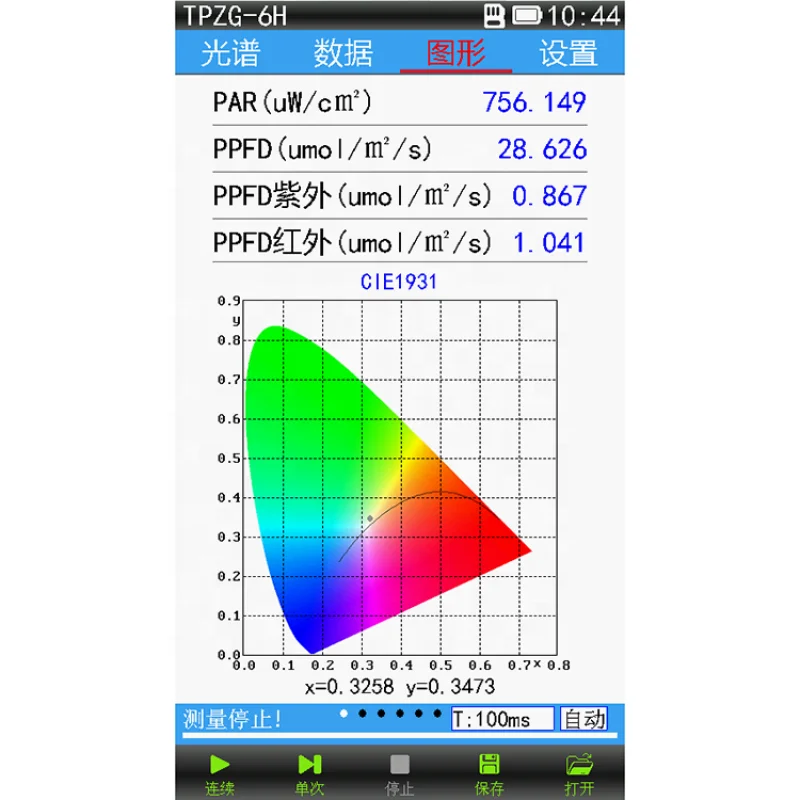The width and height of the screenshot is (800, 800).
Task: Tap the battery indicator icon
Action: point(527,15)
